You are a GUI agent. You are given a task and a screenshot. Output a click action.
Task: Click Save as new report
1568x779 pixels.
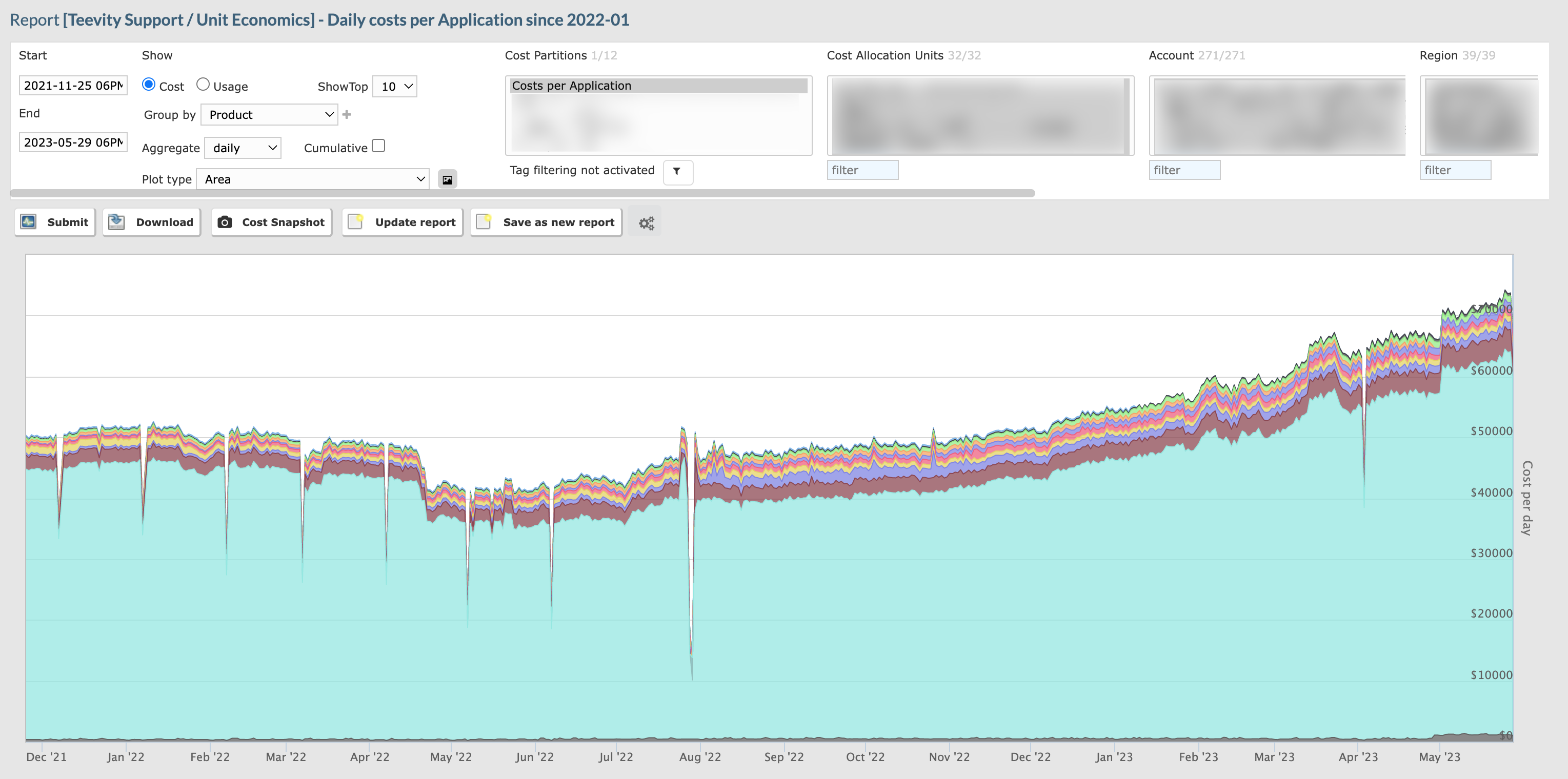pyautogui.click(x=546, y=222)
